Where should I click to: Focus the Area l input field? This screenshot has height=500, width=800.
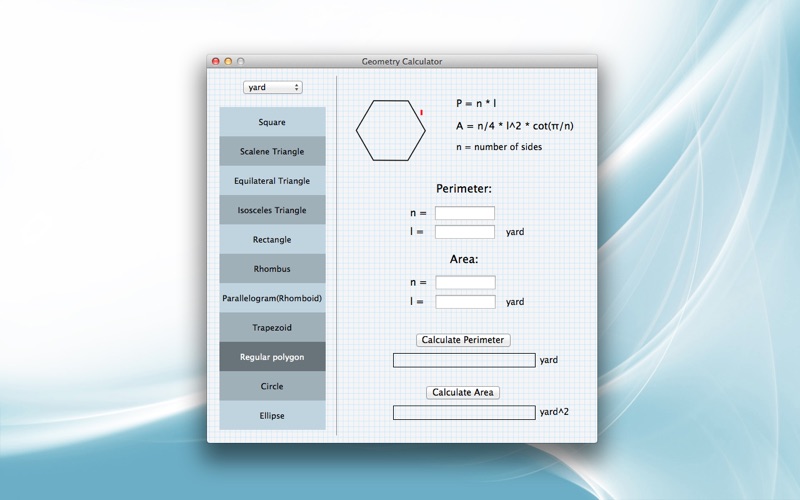[x=465, y=302]
